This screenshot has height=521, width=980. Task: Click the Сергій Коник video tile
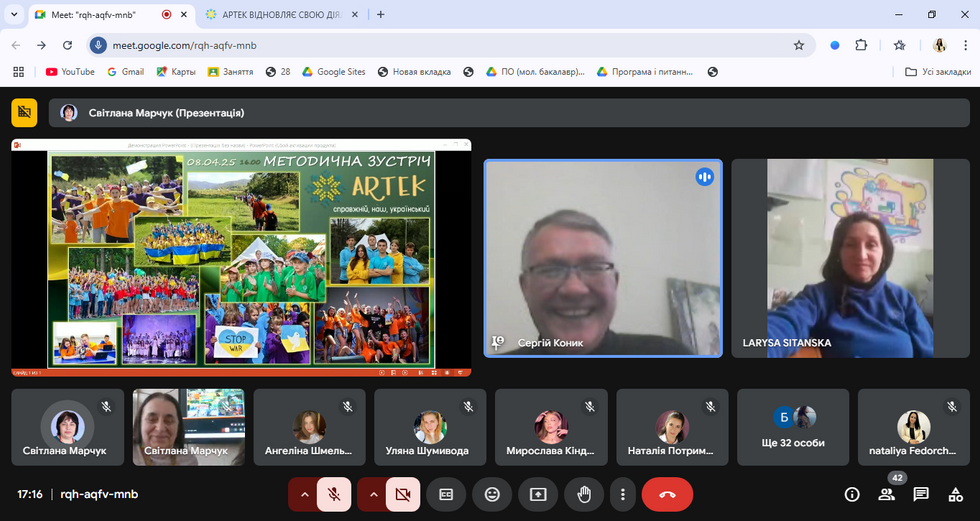coord(603,258)
